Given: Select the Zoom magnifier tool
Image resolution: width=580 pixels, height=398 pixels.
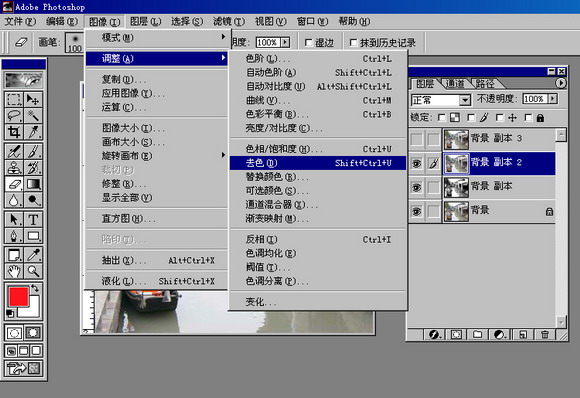Looking at the screenshot, I should pos(33,271).
